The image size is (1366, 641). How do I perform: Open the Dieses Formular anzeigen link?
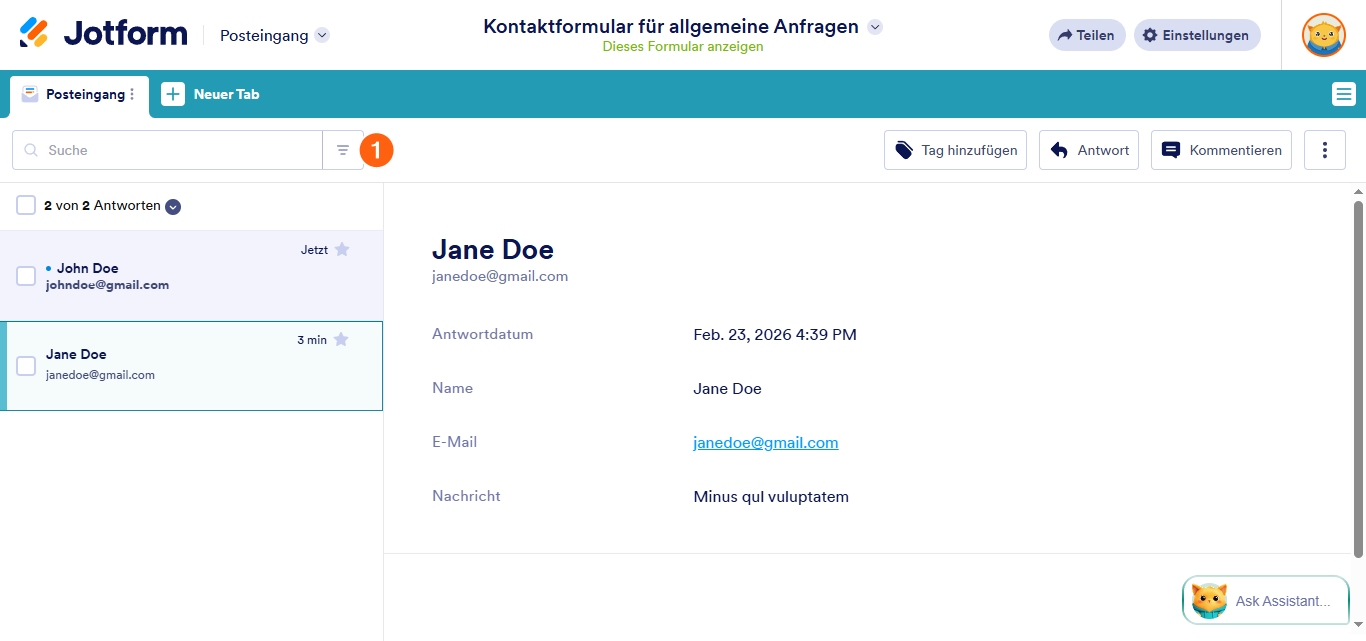(682, 46)
